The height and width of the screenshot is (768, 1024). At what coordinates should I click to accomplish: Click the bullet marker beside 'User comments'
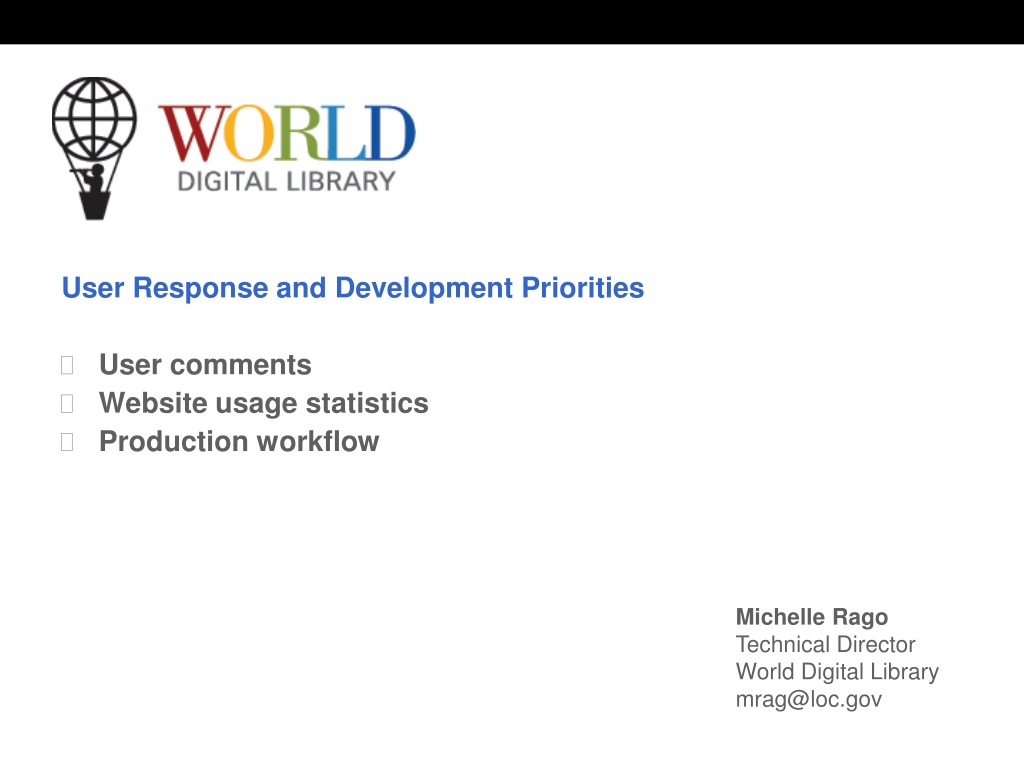(x=67, y=365)
